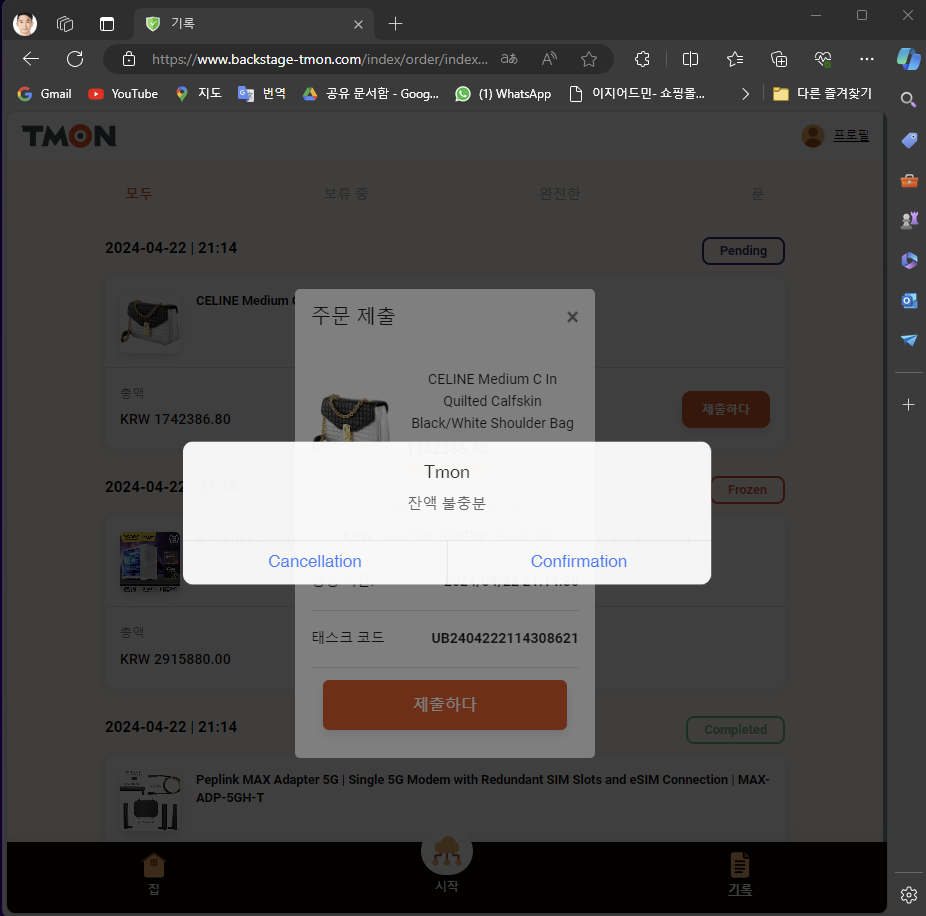The width and height of the screenshot is (926, 916).
Task: Open the paper plane sidebar icon
Action: 909,340
